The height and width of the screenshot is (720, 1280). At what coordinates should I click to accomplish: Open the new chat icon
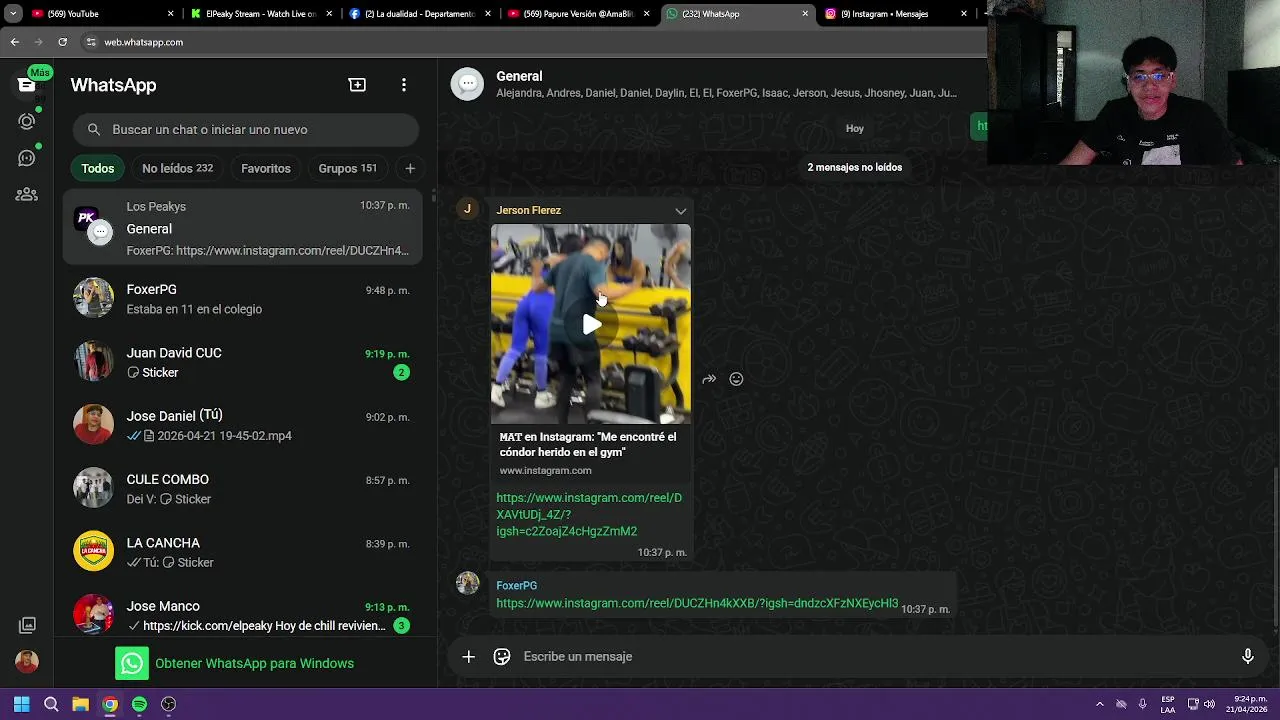tap(357, 85)
